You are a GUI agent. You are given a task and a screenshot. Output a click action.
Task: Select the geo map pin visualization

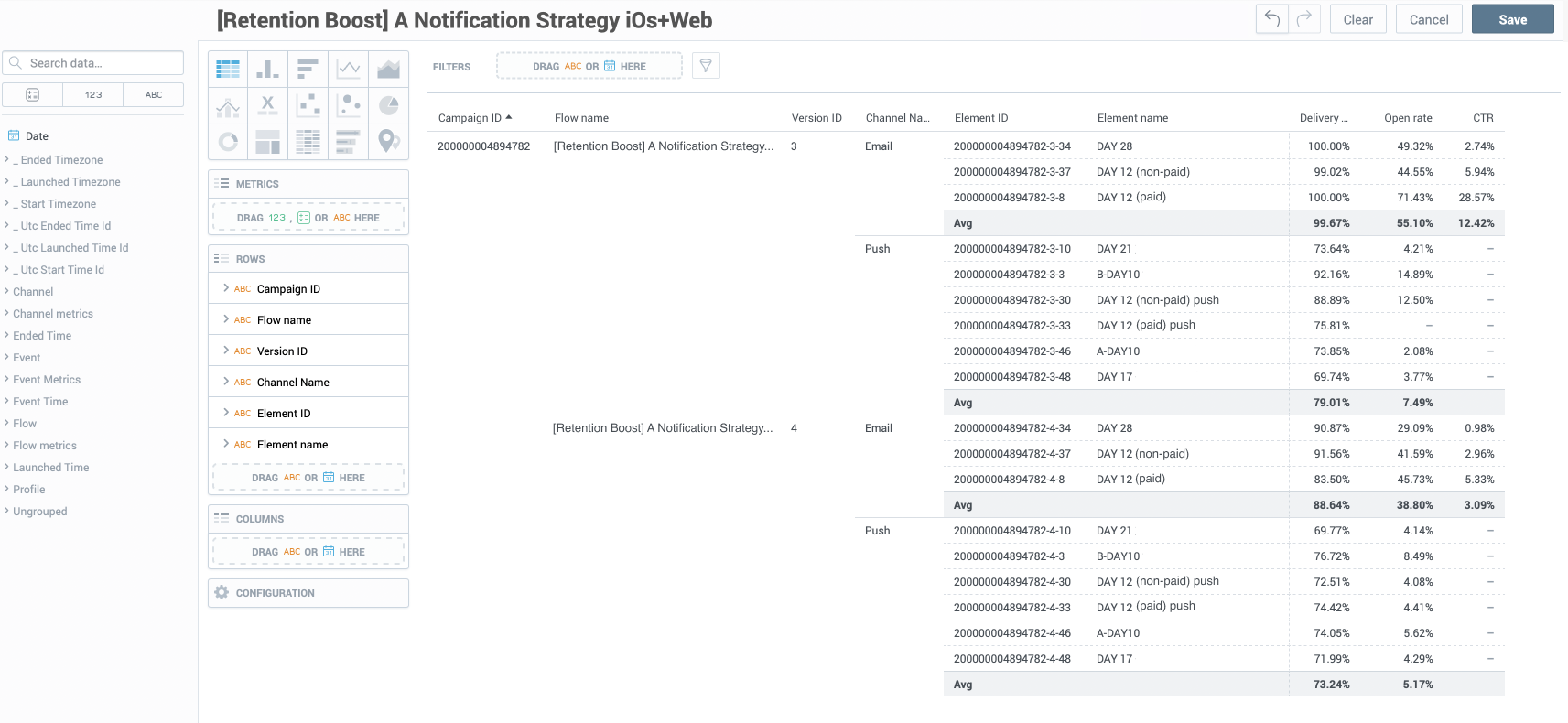[x=388, y=141]
